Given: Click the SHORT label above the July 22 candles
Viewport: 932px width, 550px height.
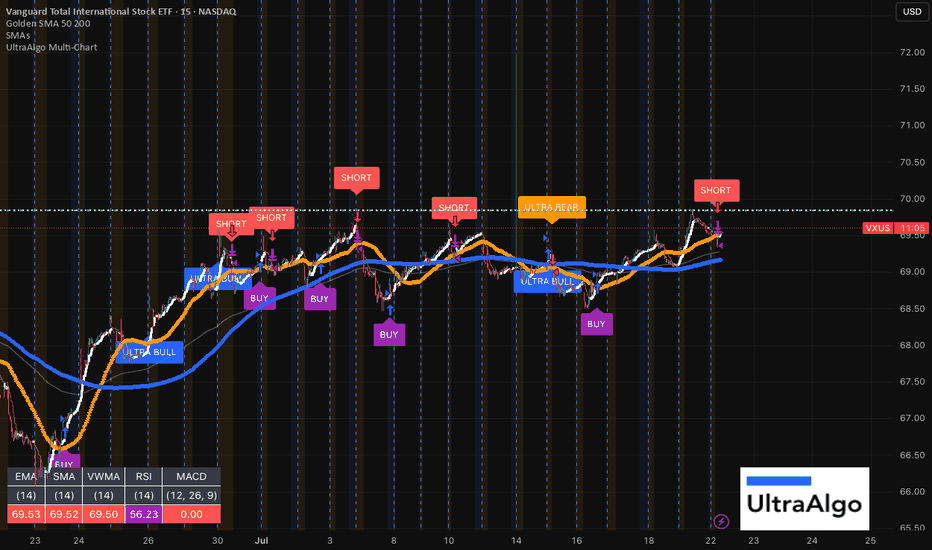Looking at the screenshot, I should coord(716,190).
